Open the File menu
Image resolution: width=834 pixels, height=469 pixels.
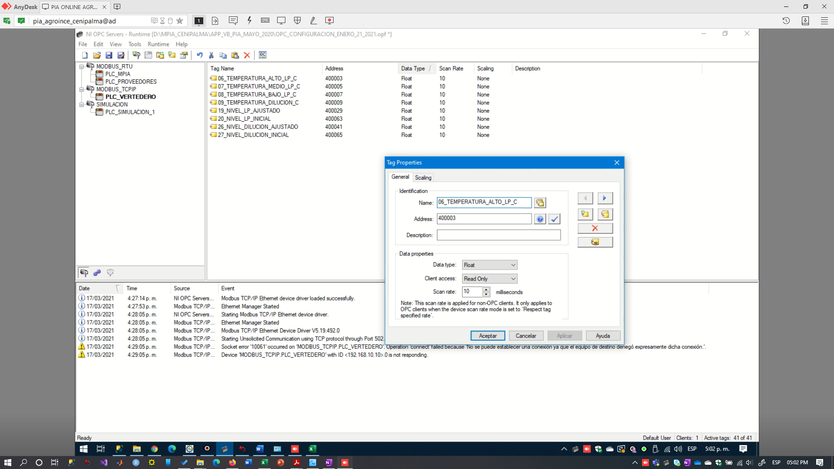[83, 44]
